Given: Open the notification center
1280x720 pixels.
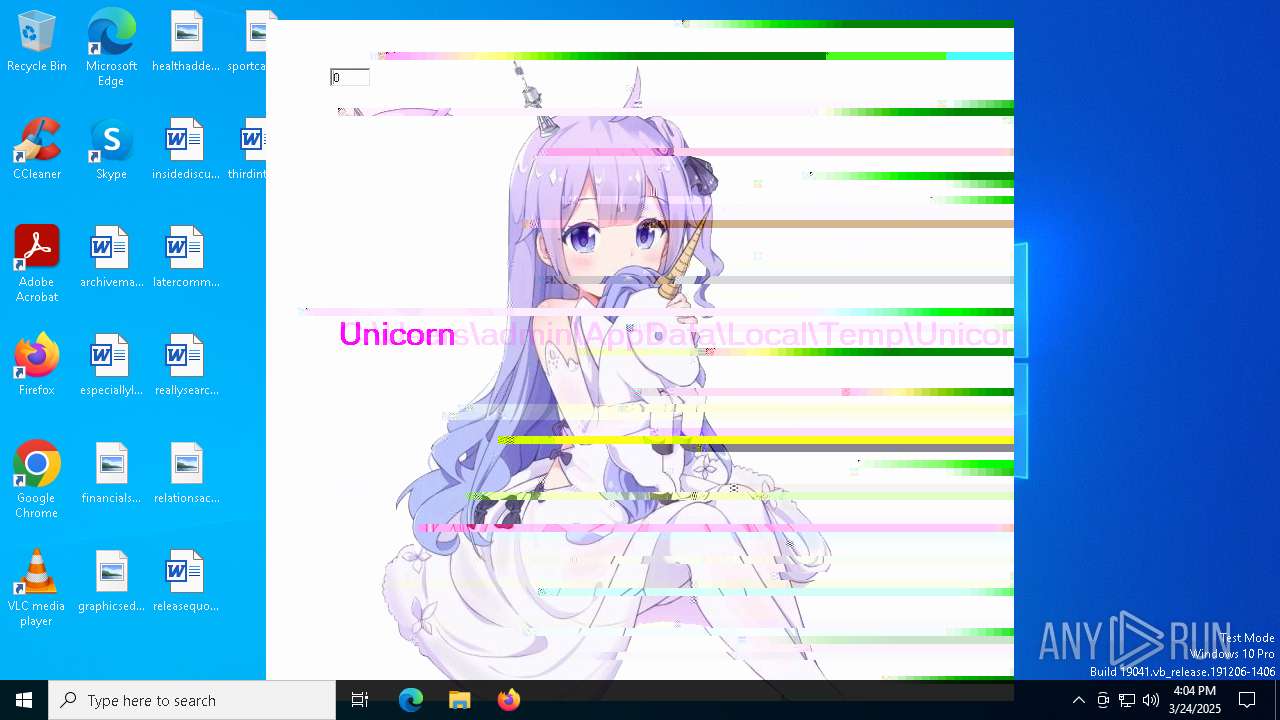Looking at the screenshot, I should point(1247,700).
